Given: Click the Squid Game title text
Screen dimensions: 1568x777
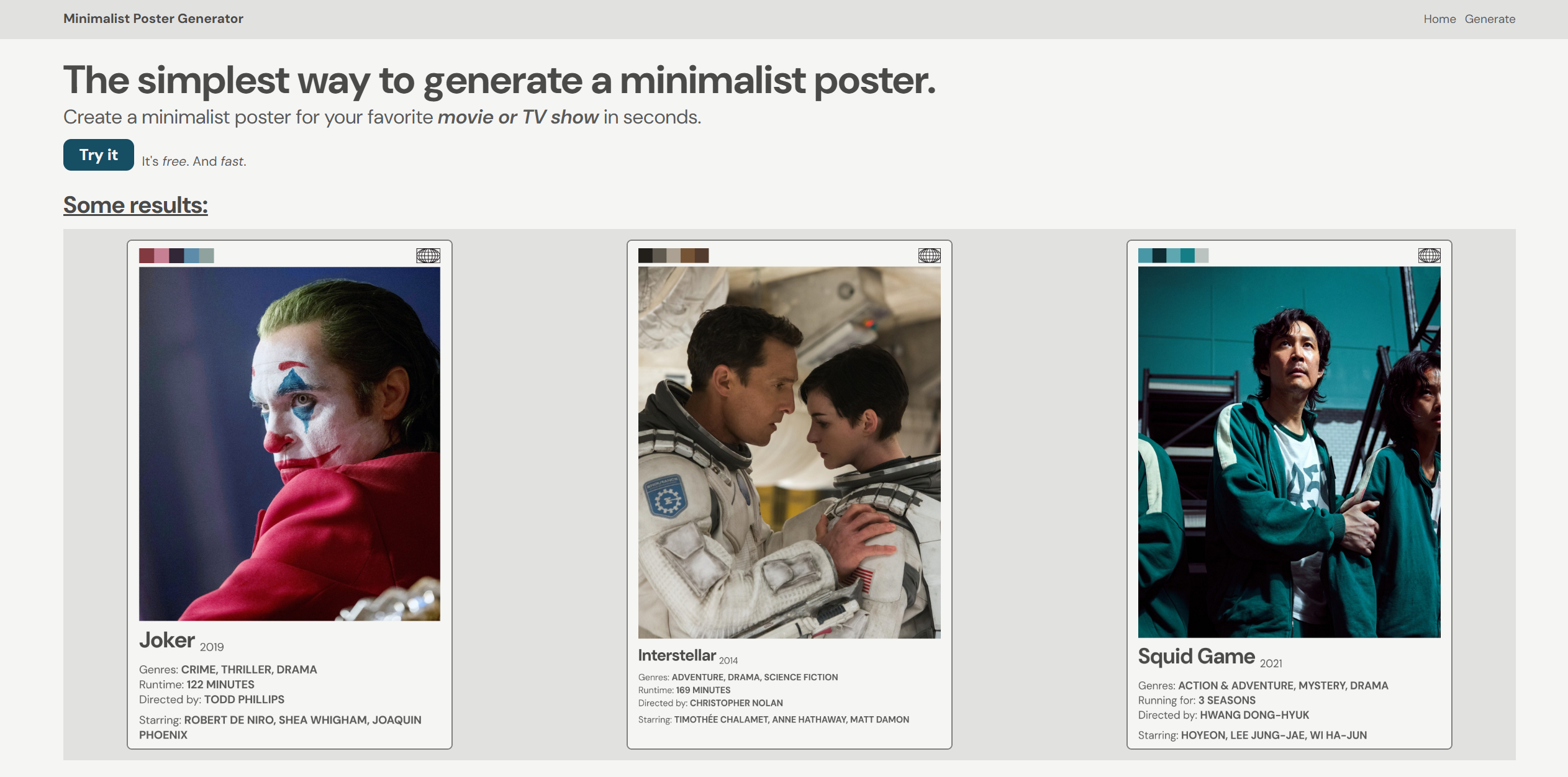Looking at the screenshot, I should 1197,656.
